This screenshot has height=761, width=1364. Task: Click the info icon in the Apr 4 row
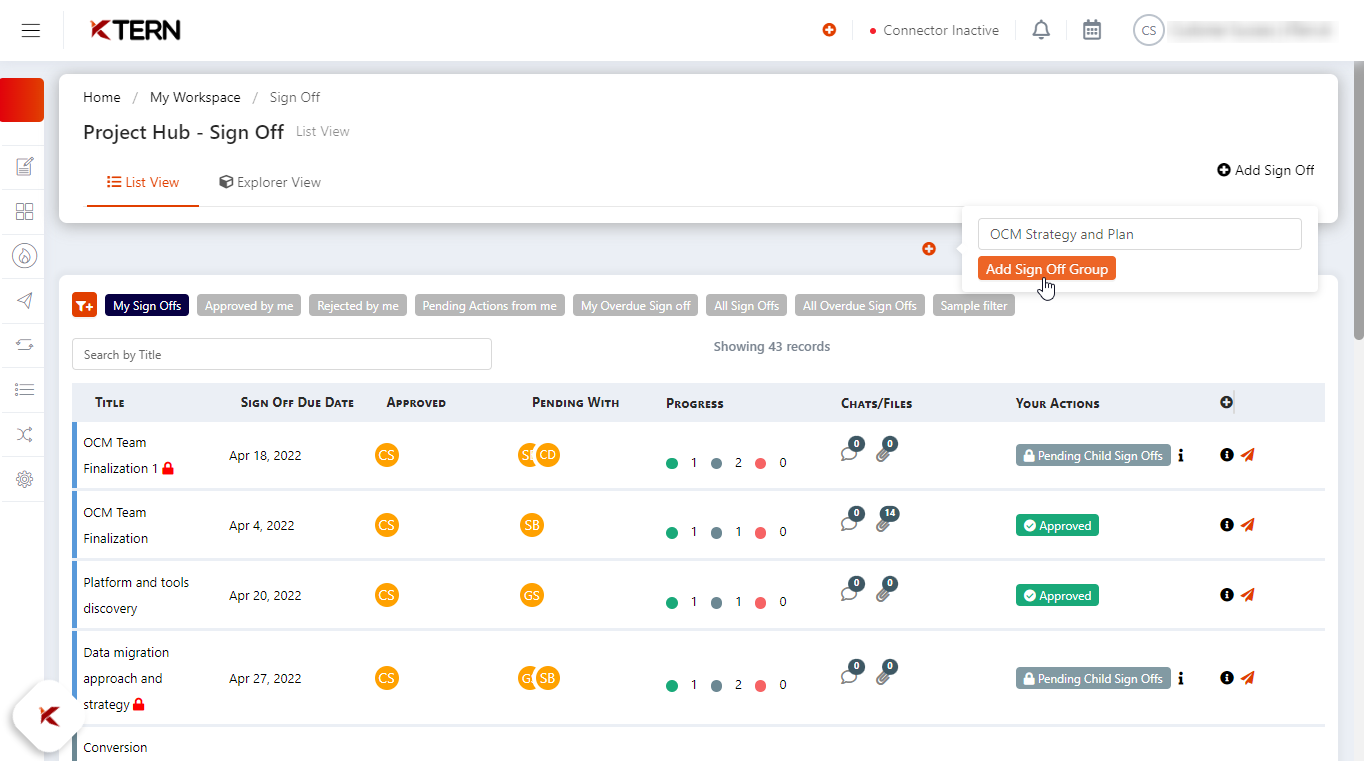pos(1227,525)
